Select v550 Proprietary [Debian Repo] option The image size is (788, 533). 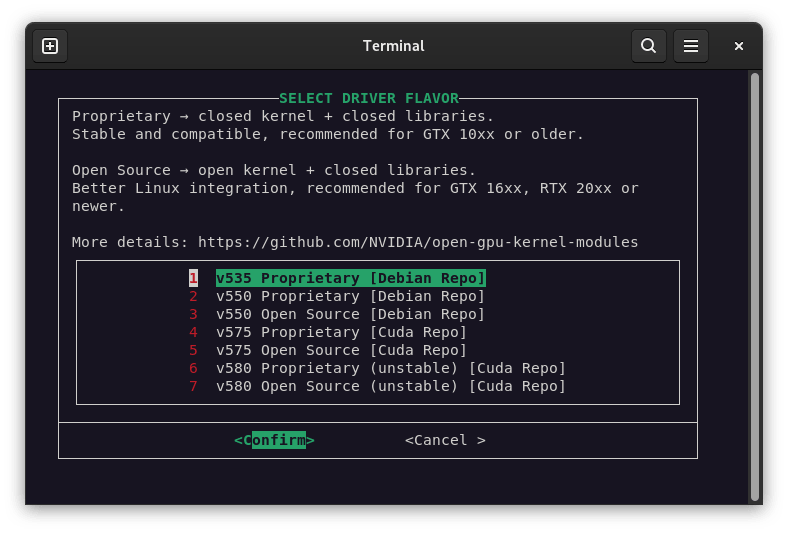pos(350,296)
